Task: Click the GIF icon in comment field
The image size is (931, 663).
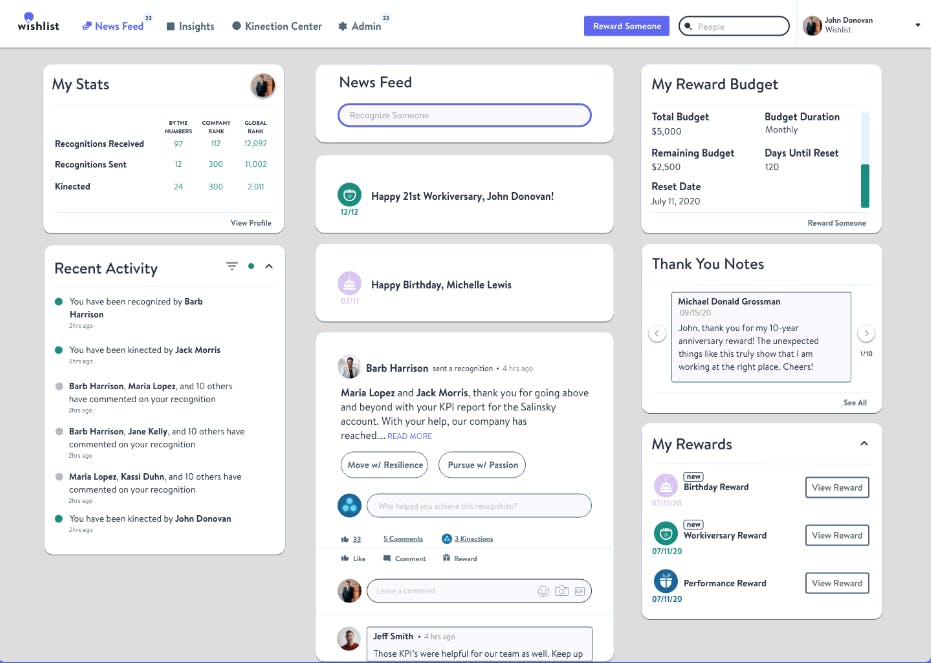Action: 580,591
